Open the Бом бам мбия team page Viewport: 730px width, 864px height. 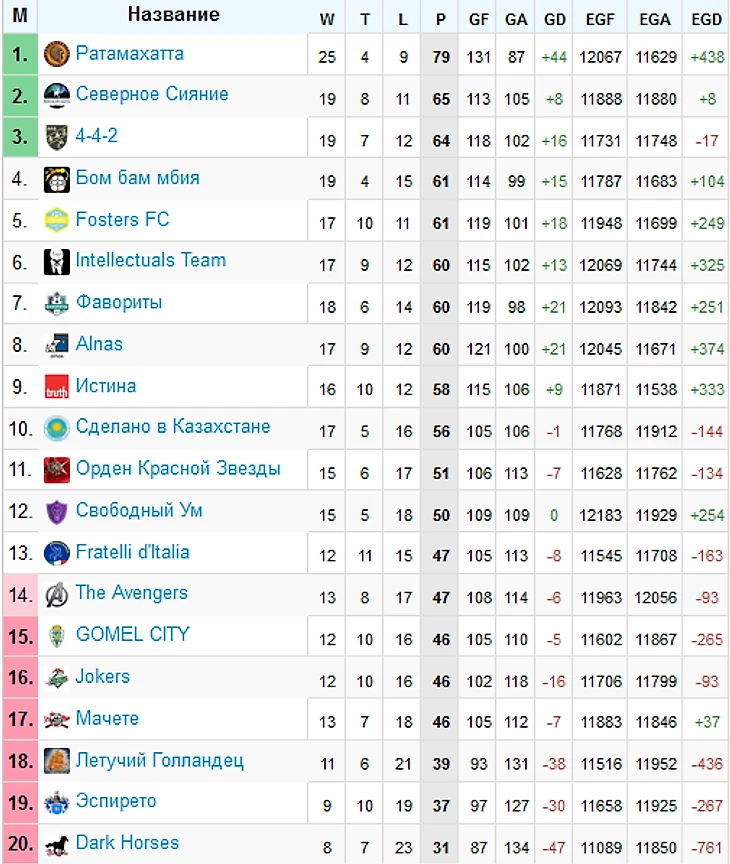[138, 178]
